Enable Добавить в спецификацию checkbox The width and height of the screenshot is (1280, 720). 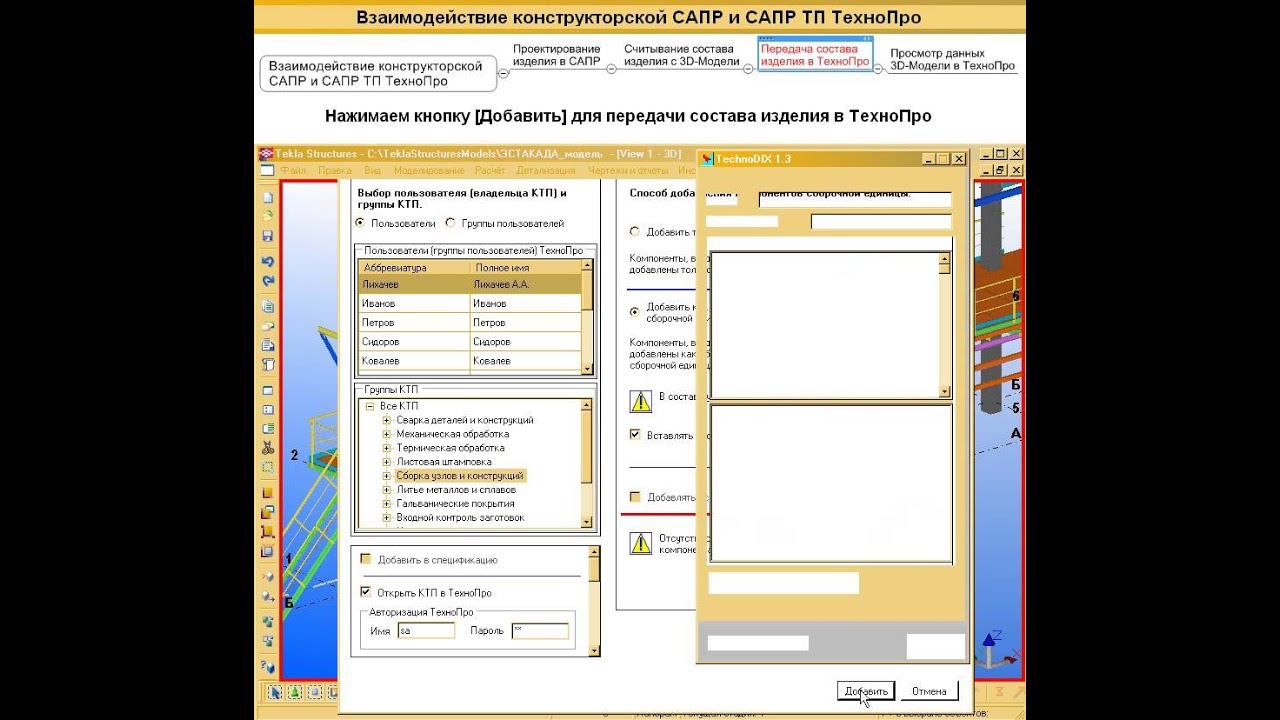365,560
